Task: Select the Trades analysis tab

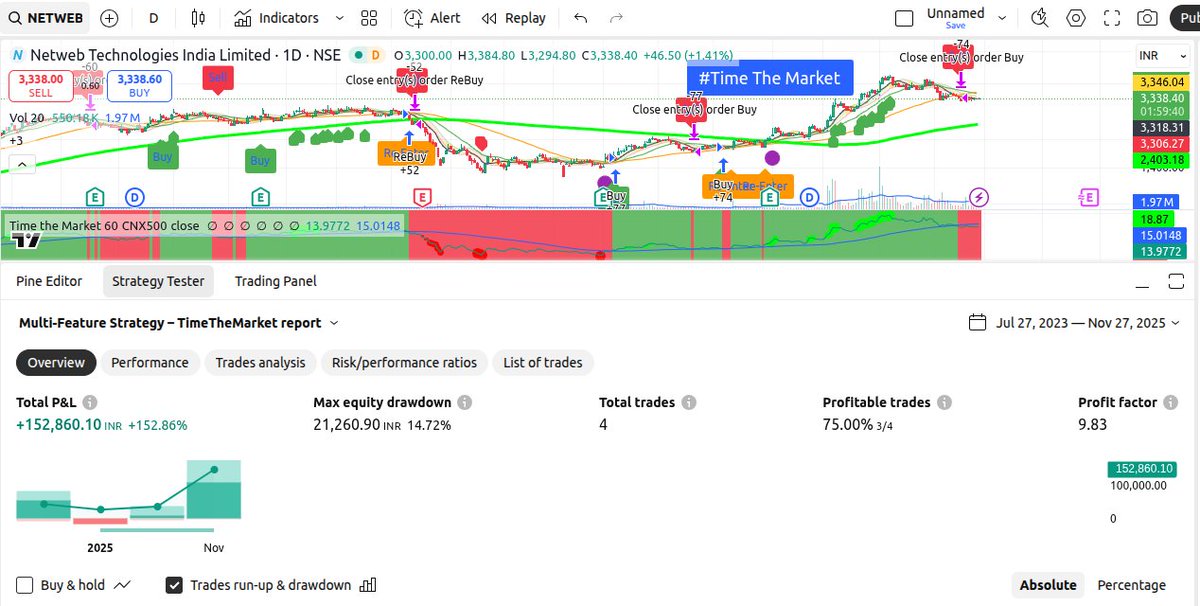Action: pos(260,363)
